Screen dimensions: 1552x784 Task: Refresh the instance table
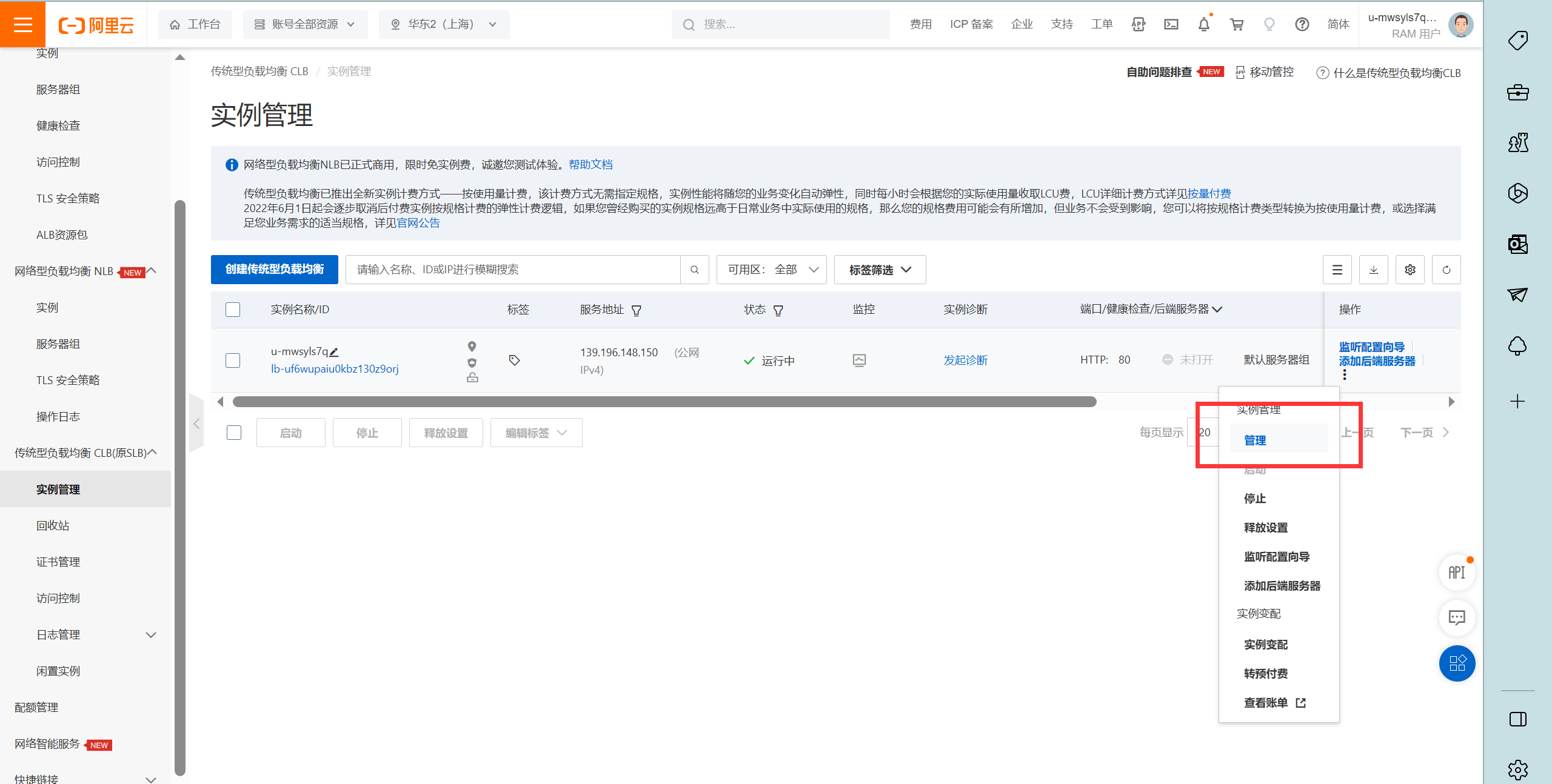click(x=1446, y=270)
